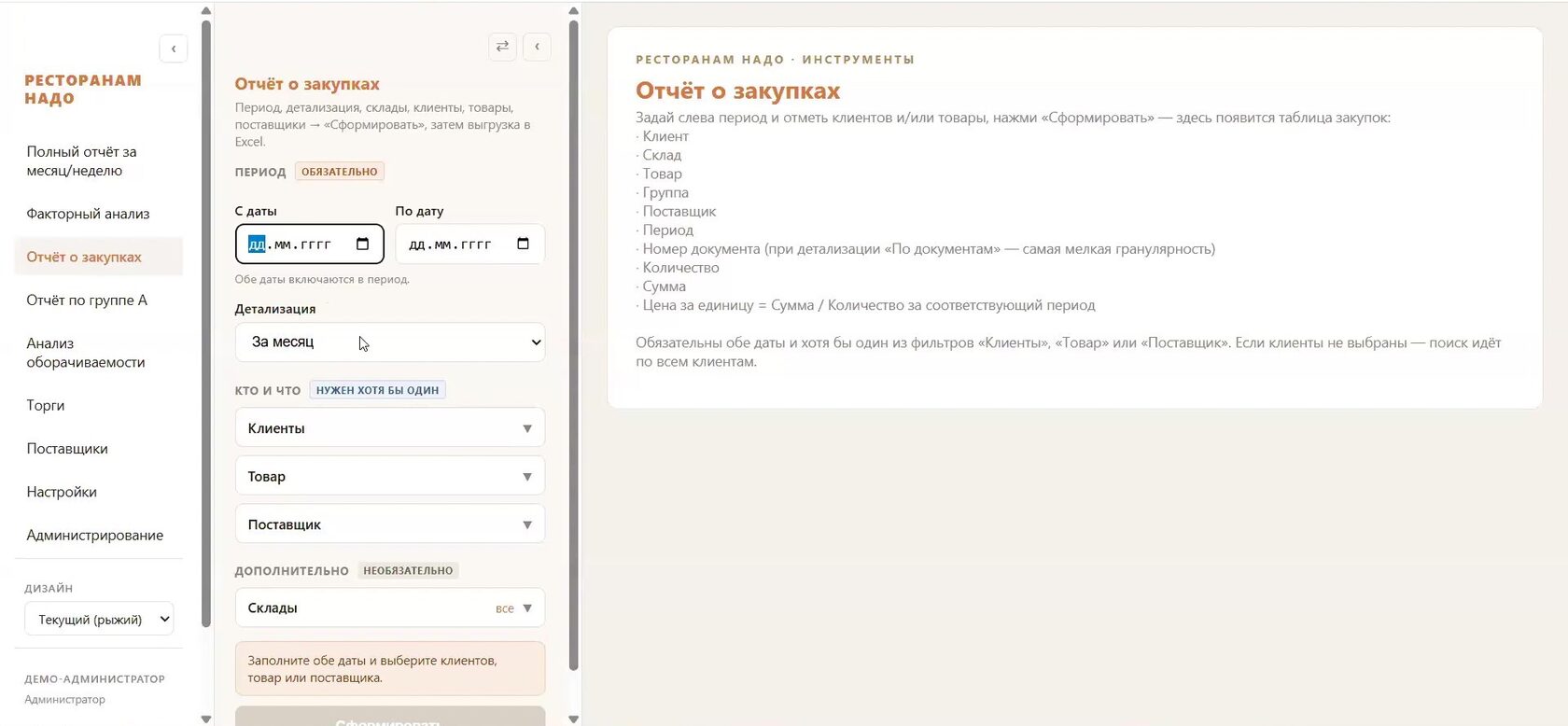Open calendar picker for 'По дату' field
Viewport: 1568px width, 726px height.
click(x=523, y=244)
